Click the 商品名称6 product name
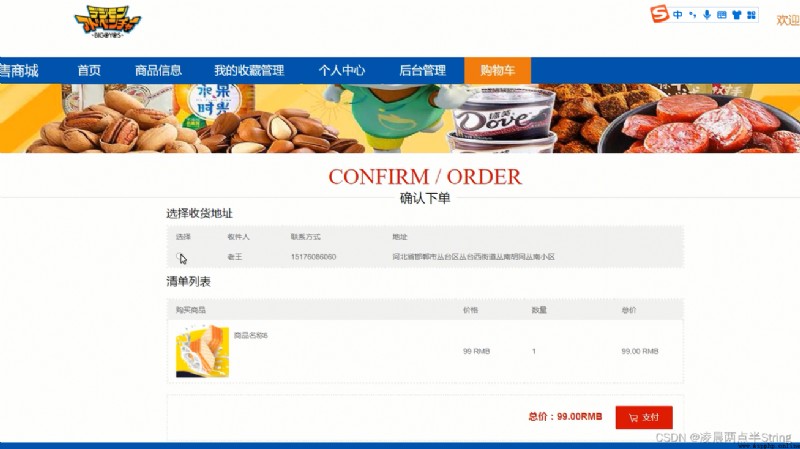This screenshot has height=449, width=800. tap(251, 335)
